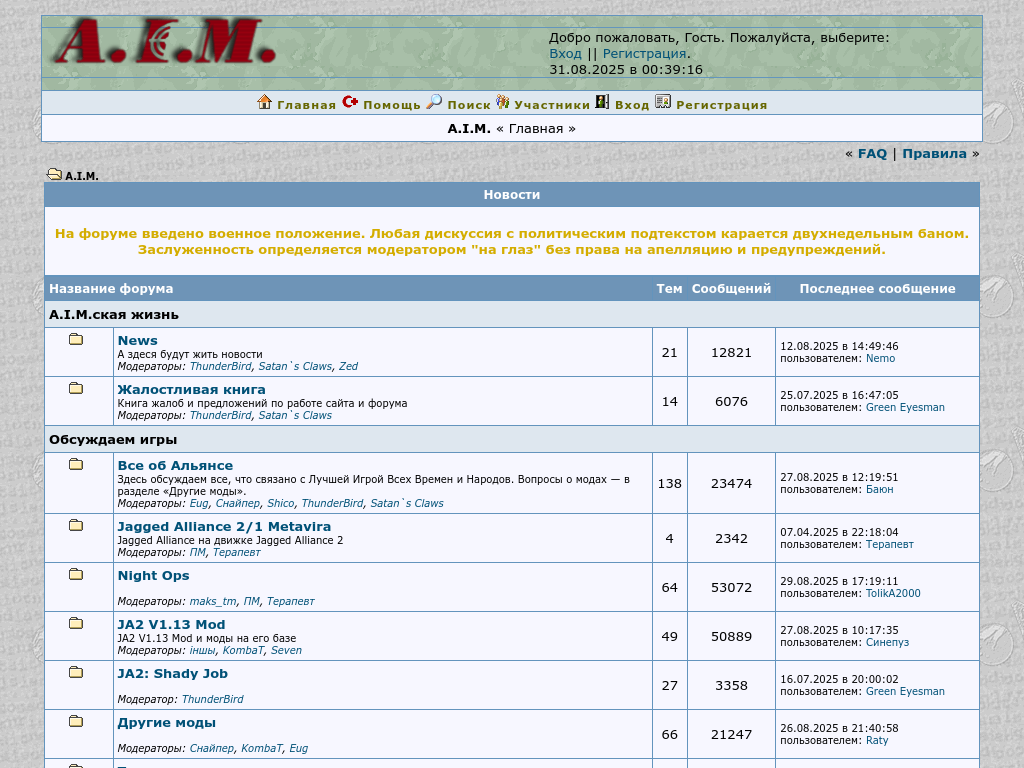View moderator ThunderBird under JA2: Shady Job

(212, 700)
